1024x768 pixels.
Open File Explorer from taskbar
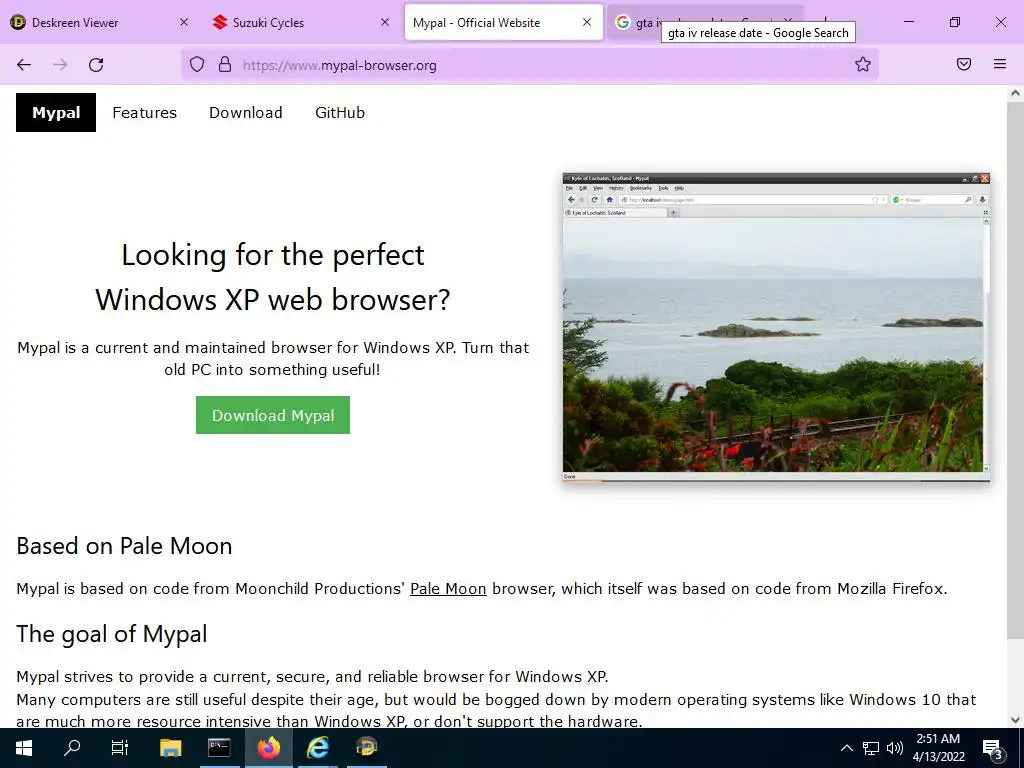click(x=170, y=748)
